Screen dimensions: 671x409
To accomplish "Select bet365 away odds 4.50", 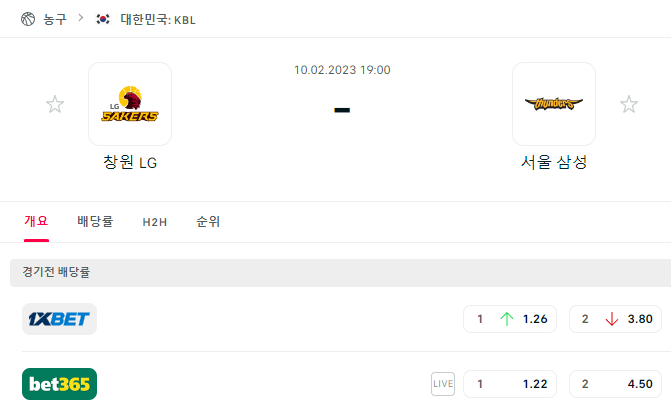I will (x=615, y=384).
